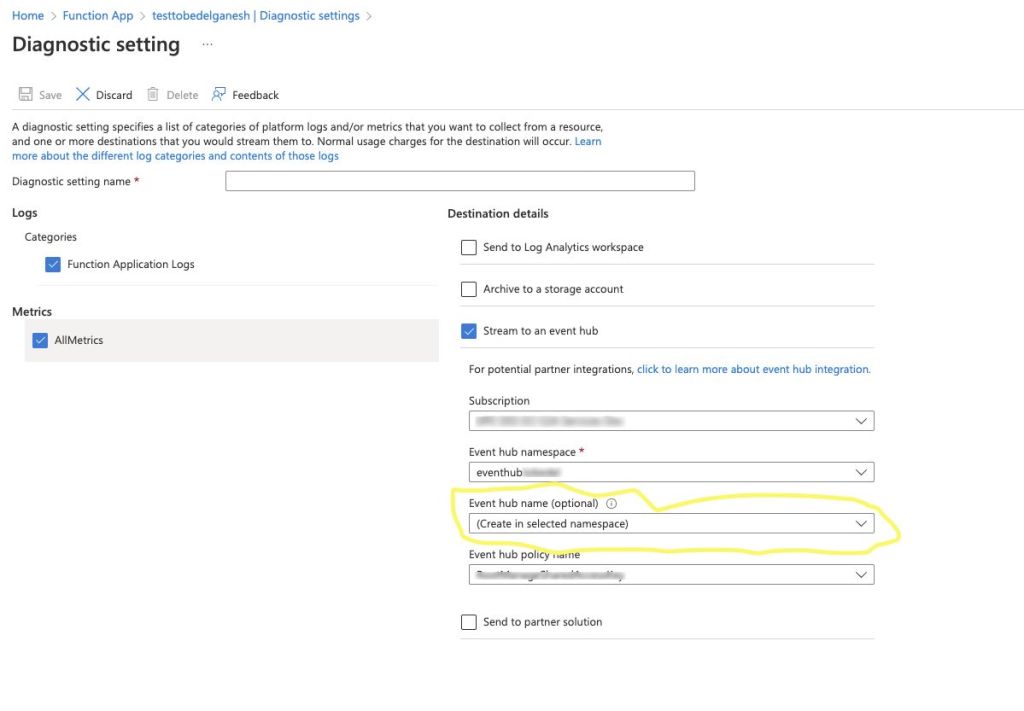
Task: Open the Feedback icon
Action: tap(218, 93)
